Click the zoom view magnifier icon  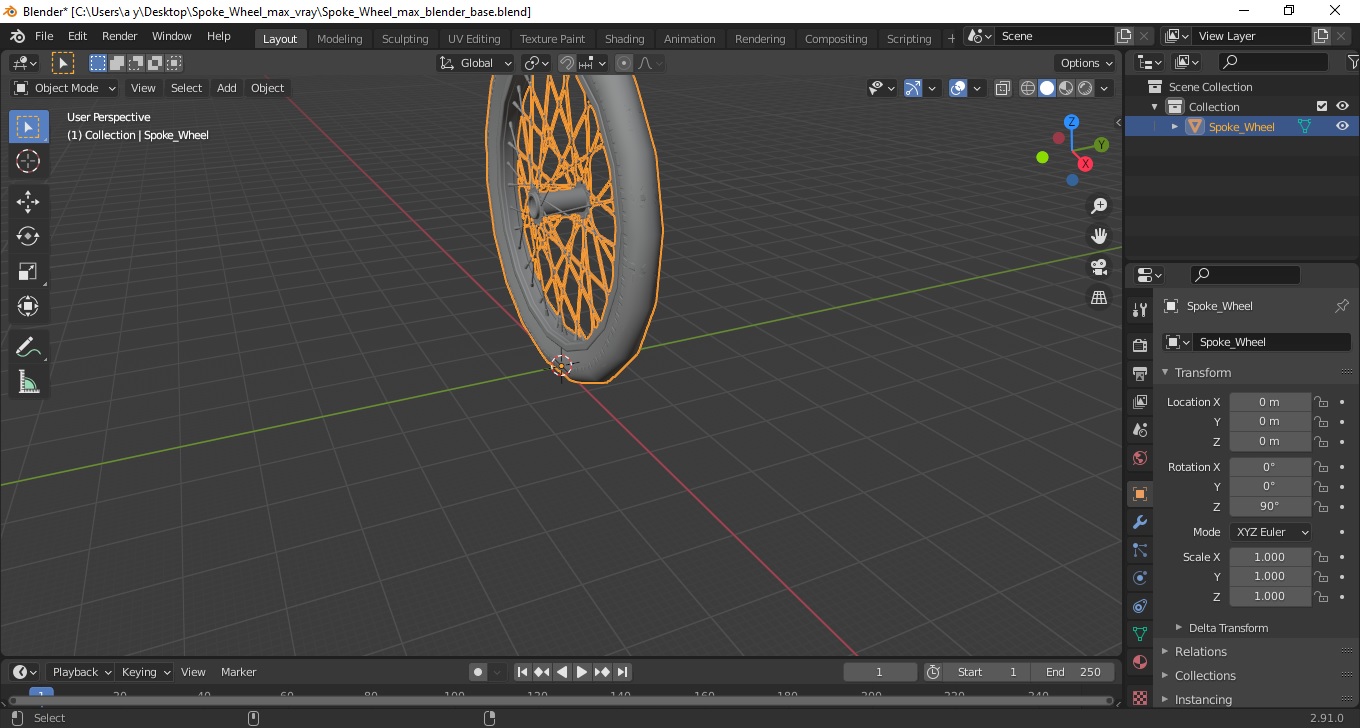(1099, 206)
